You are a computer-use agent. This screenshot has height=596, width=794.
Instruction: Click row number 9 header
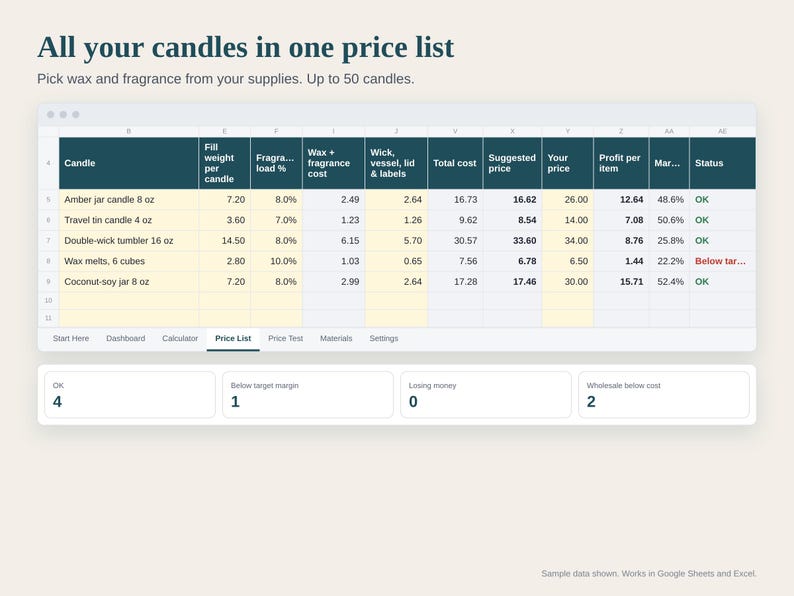click(x=49, y=282)
